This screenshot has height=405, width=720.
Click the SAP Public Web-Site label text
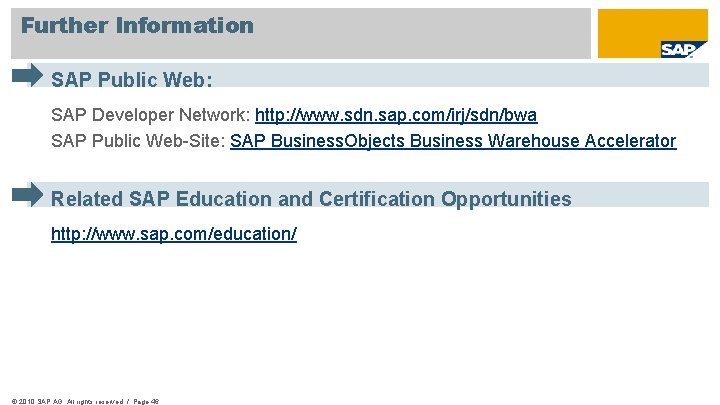138,141
